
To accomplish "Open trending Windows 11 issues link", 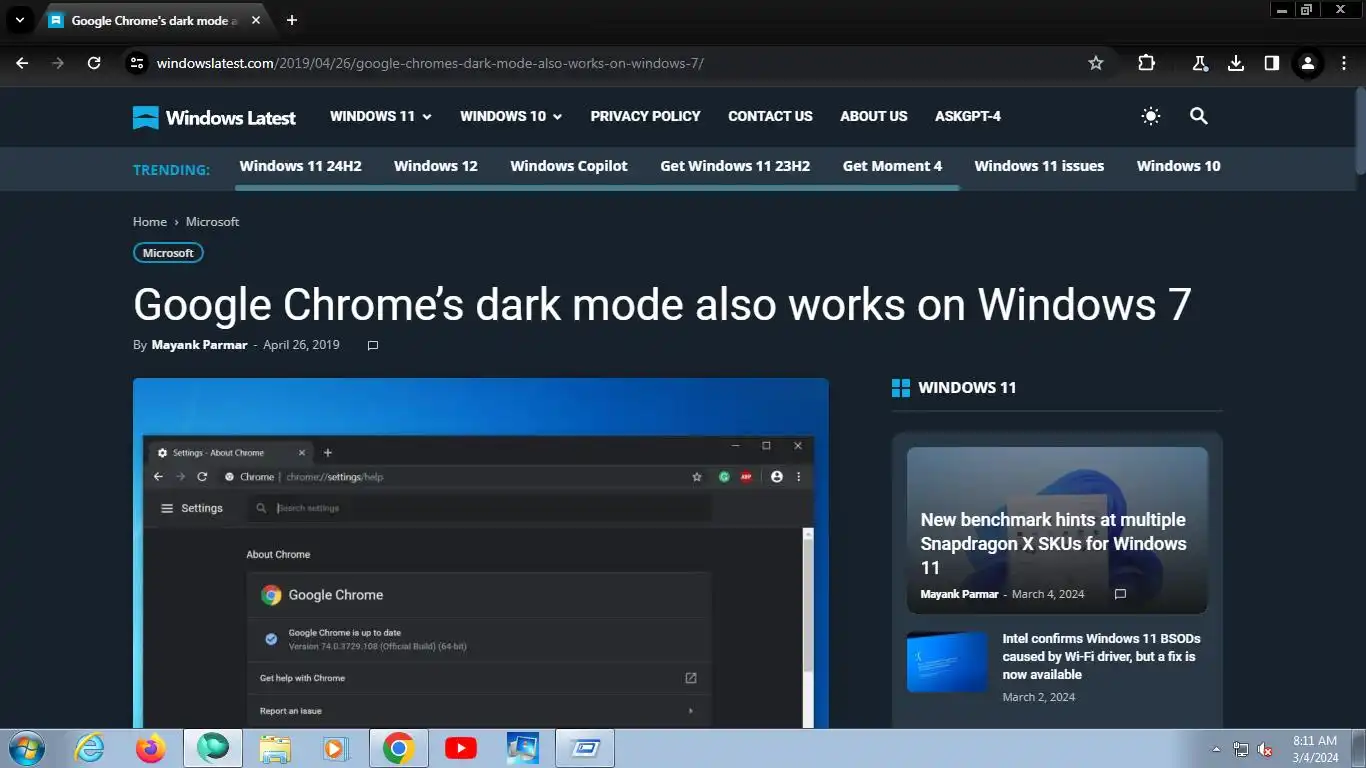I will click(1039, 166).
